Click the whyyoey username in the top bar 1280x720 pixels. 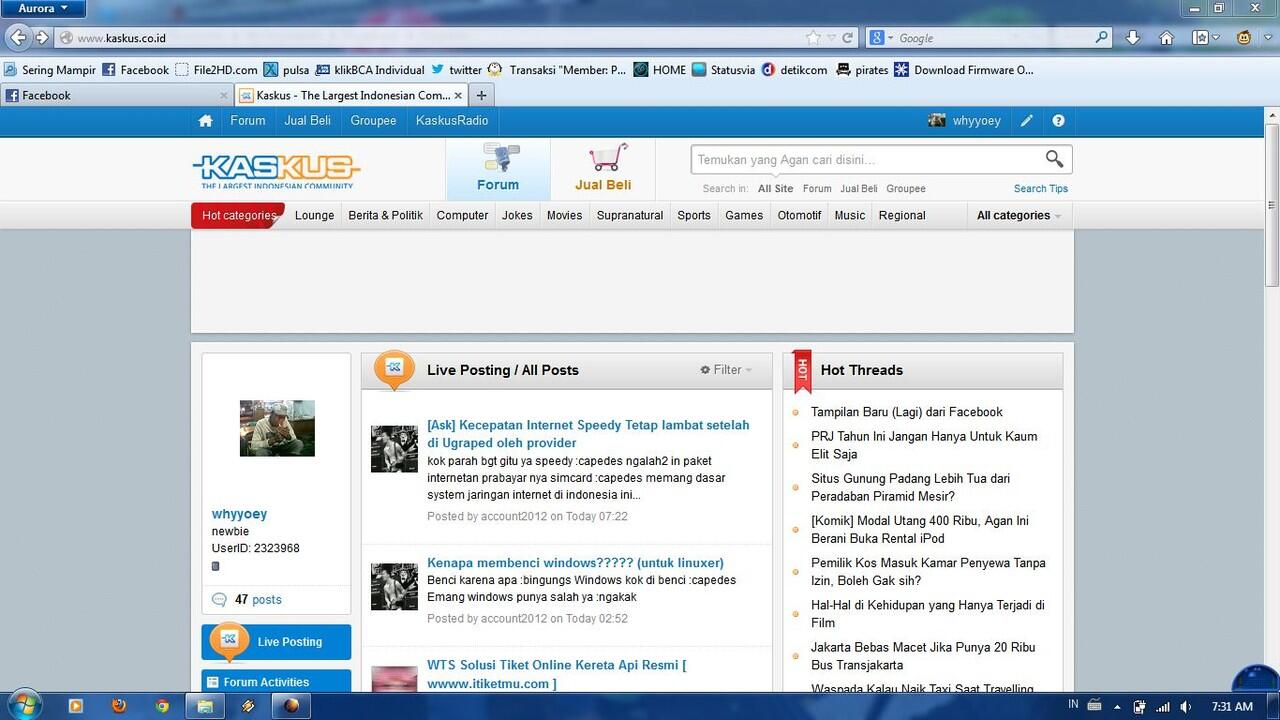tap(976, 121)
